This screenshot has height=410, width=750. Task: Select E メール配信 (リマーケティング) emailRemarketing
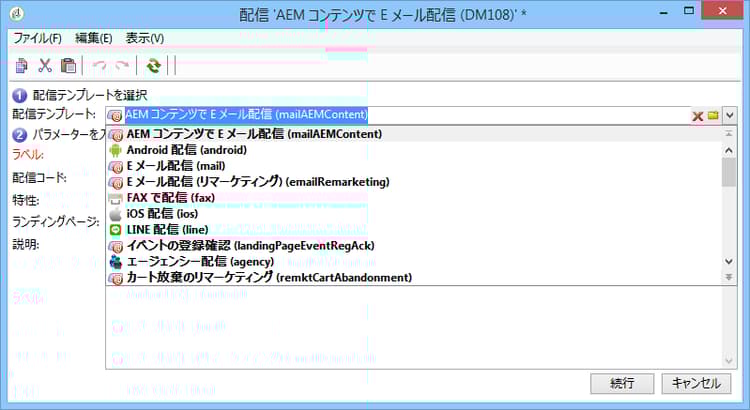click(414, 182)
